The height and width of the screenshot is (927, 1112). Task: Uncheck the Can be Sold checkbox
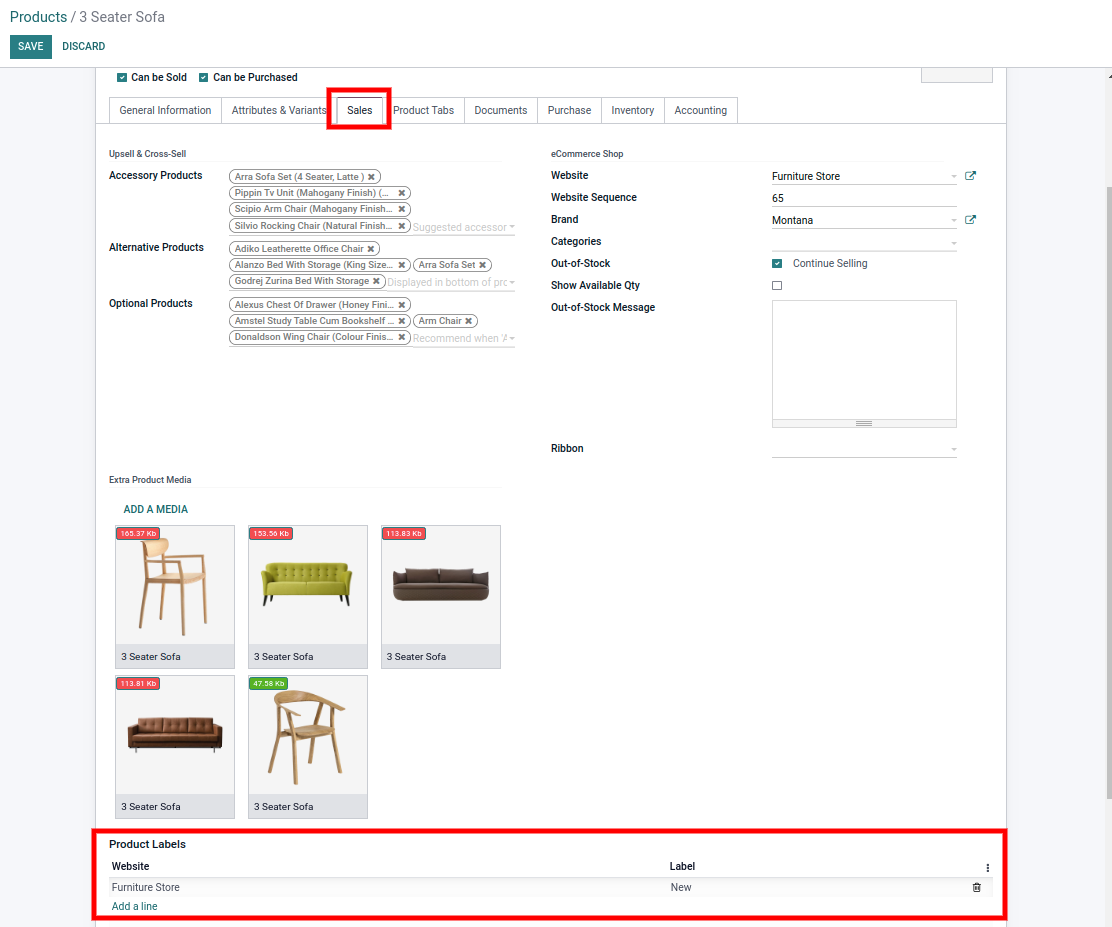(122, 77)
